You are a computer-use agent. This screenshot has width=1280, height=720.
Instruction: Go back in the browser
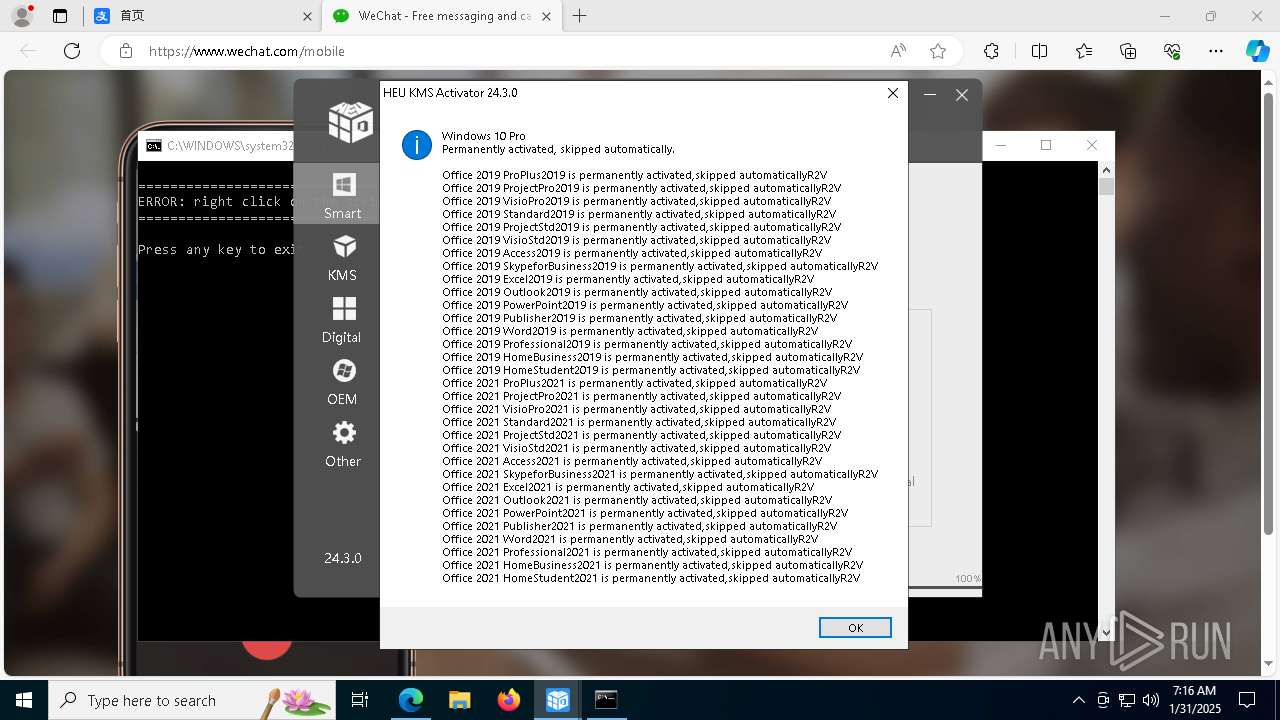[x=28, y=51]
